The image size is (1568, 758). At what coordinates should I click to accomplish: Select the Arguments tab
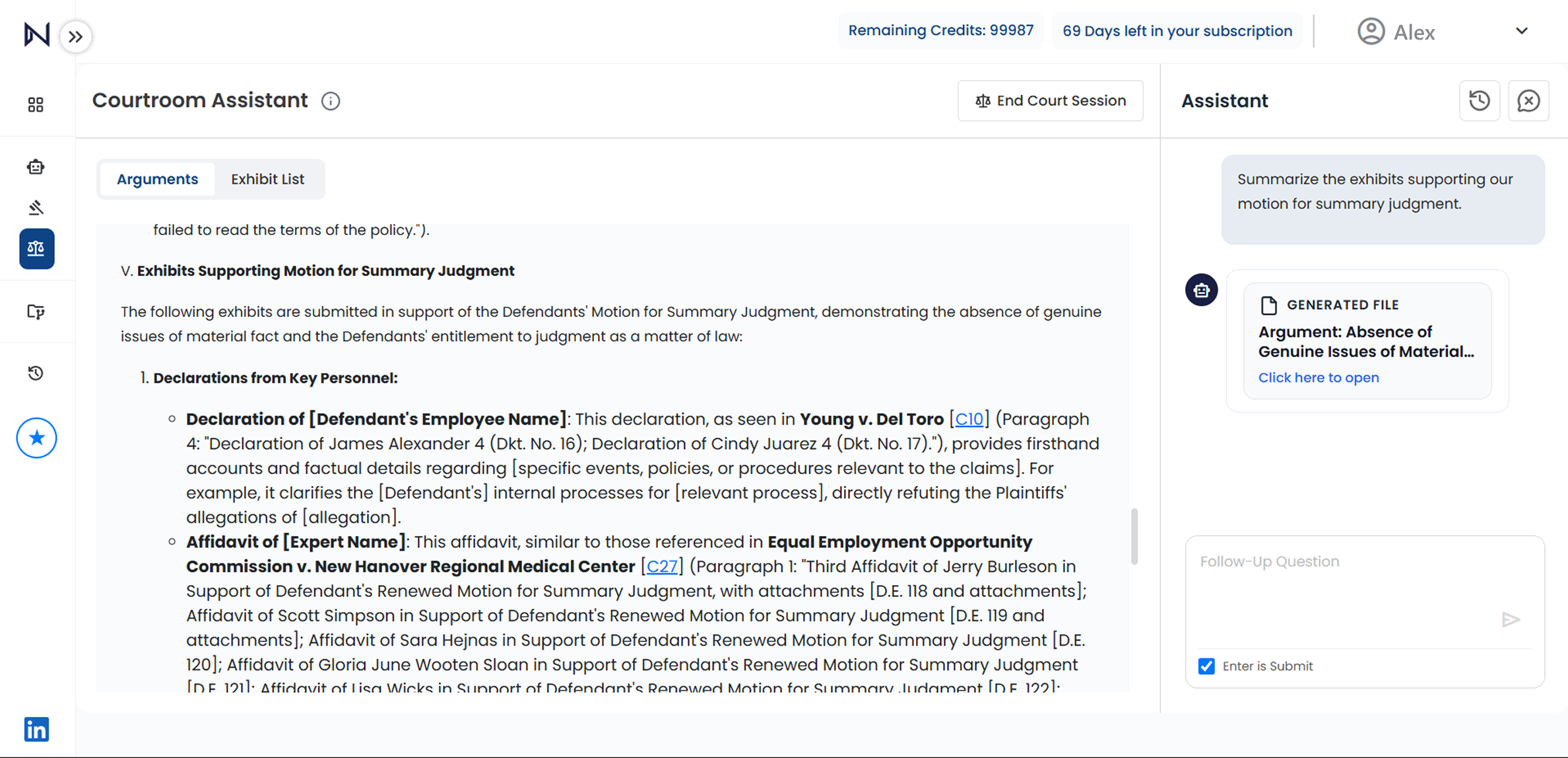pos(157,179)
